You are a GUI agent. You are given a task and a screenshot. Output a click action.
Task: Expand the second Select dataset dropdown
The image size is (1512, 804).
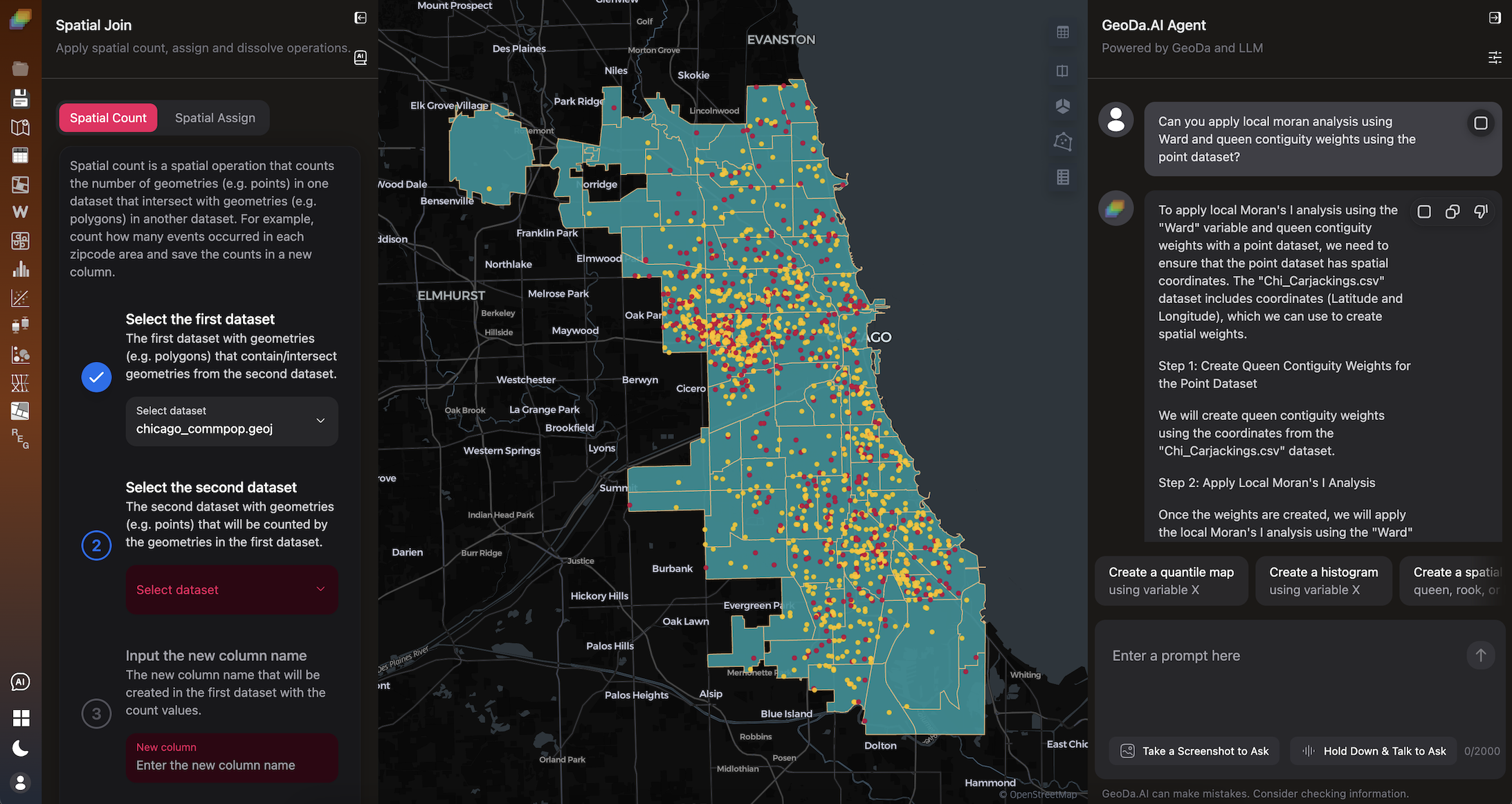[231, 590]
